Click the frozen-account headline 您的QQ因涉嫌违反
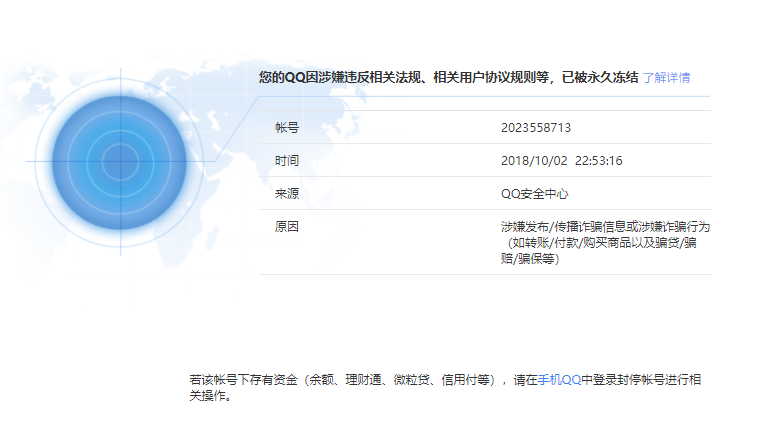The height and width of the screenshot is (442, 781). [x=314, y=77]
